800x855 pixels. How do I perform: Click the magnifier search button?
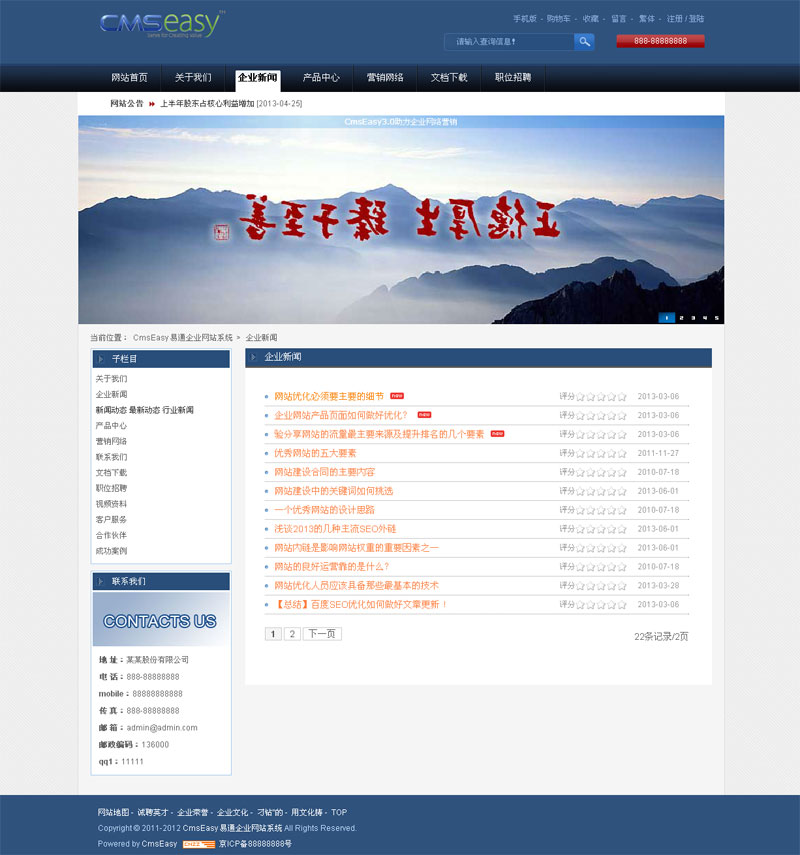pyautogui.click(x=584, y=41)
